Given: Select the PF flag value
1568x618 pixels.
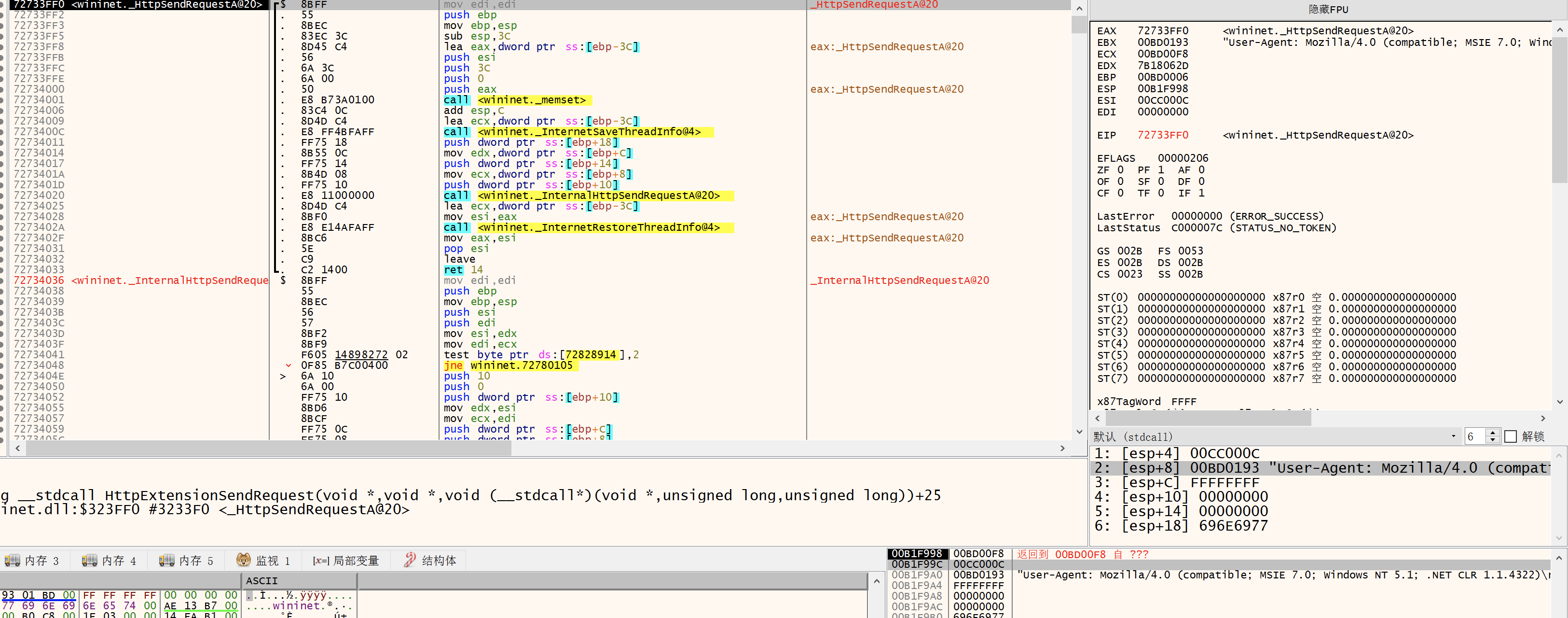Looking at the screenshot, I should pyautogui.click(x=1161, y=169).
